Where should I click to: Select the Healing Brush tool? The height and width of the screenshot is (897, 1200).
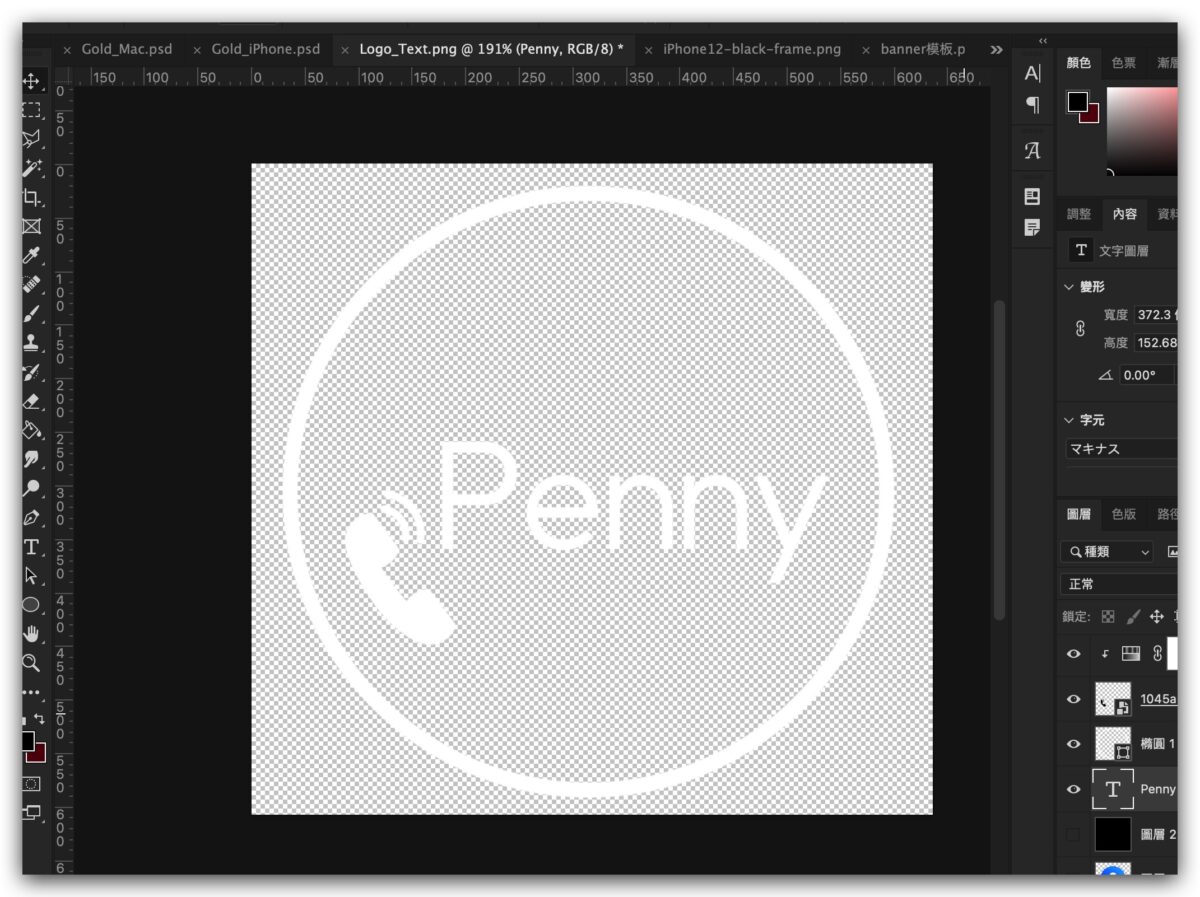(31, 284)
